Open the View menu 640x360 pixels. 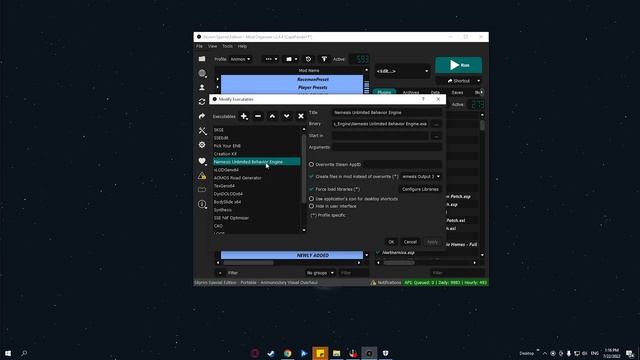212,46
